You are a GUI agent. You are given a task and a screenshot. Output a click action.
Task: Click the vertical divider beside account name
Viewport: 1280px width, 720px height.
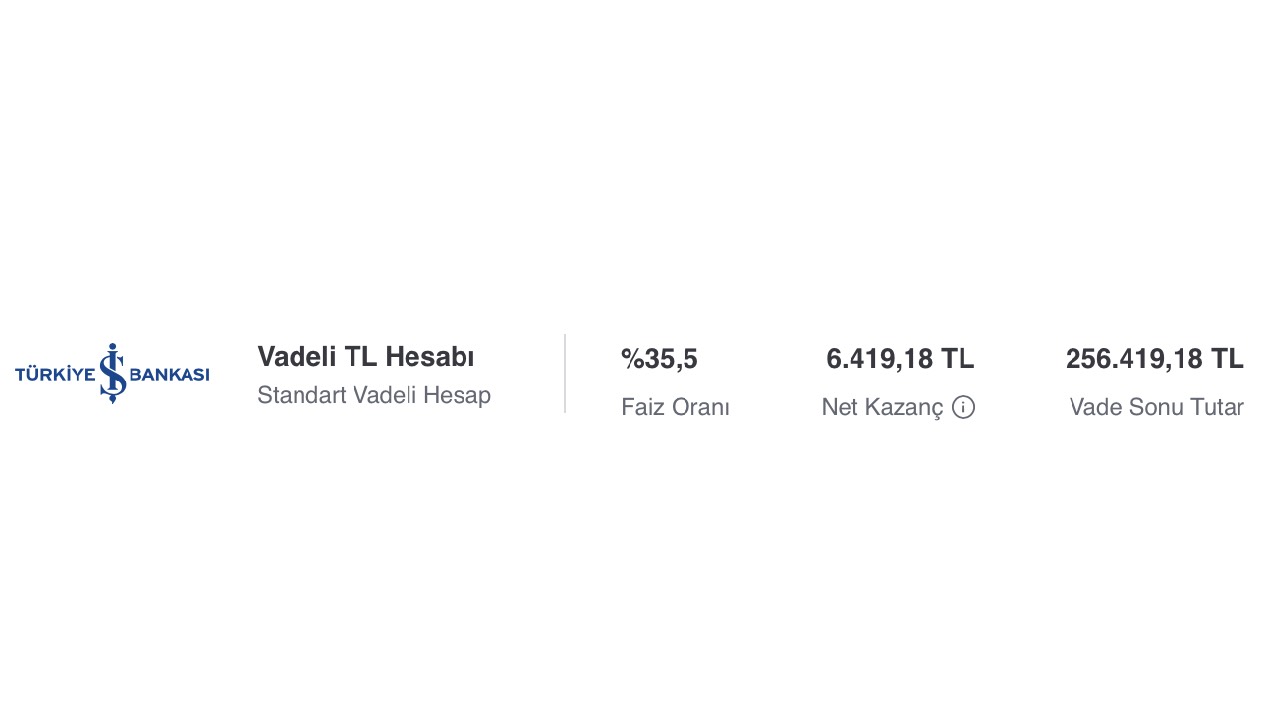pos(565,373)
